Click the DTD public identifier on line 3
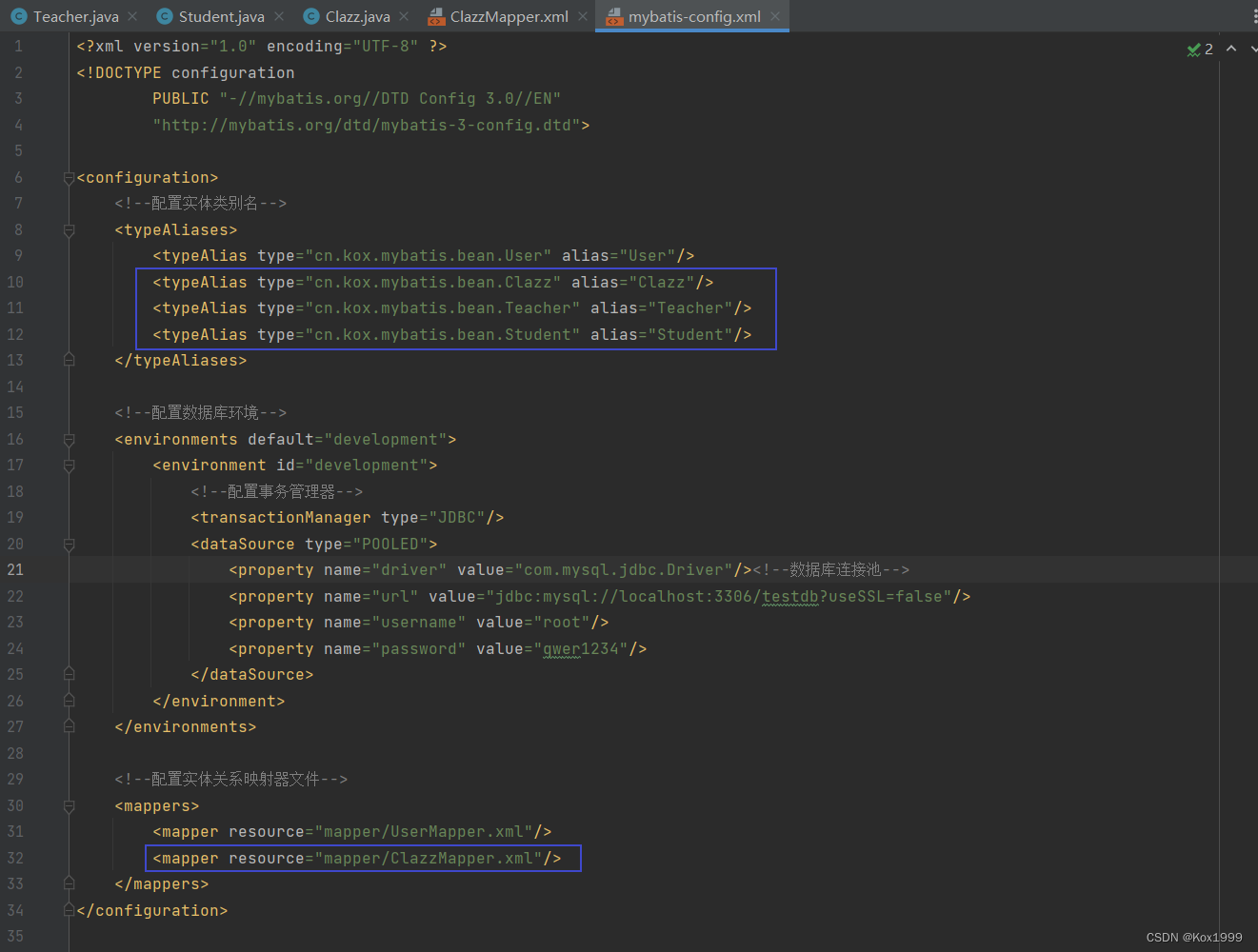1258x952 pixels. pos(390,98)
